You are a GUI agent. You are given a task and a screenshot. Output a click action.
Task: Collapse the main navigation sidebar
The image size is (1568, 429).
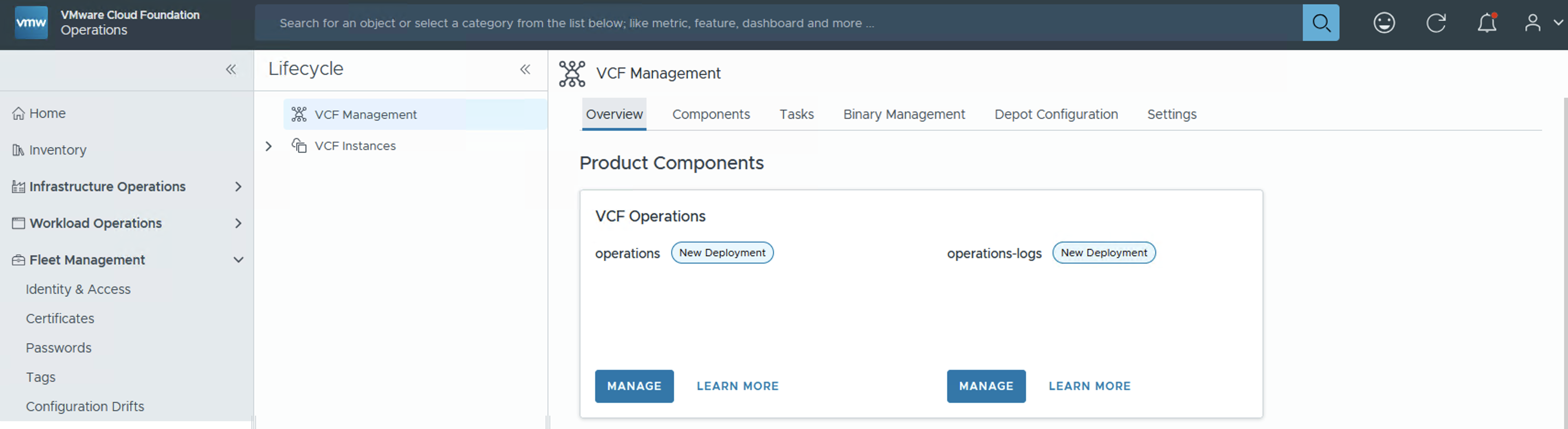tap(231, 69)
